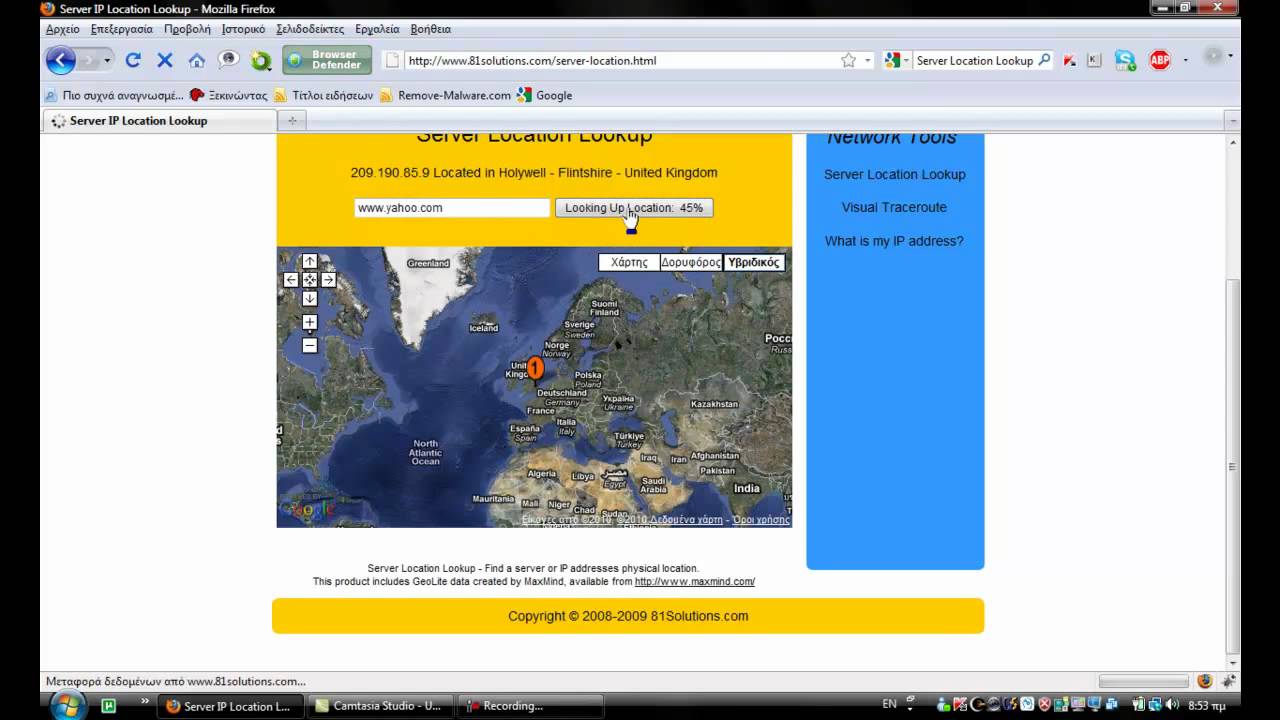Open the Επεξεργασία menu
This screenshot has height=720, width=1280.
pos(122,29)
